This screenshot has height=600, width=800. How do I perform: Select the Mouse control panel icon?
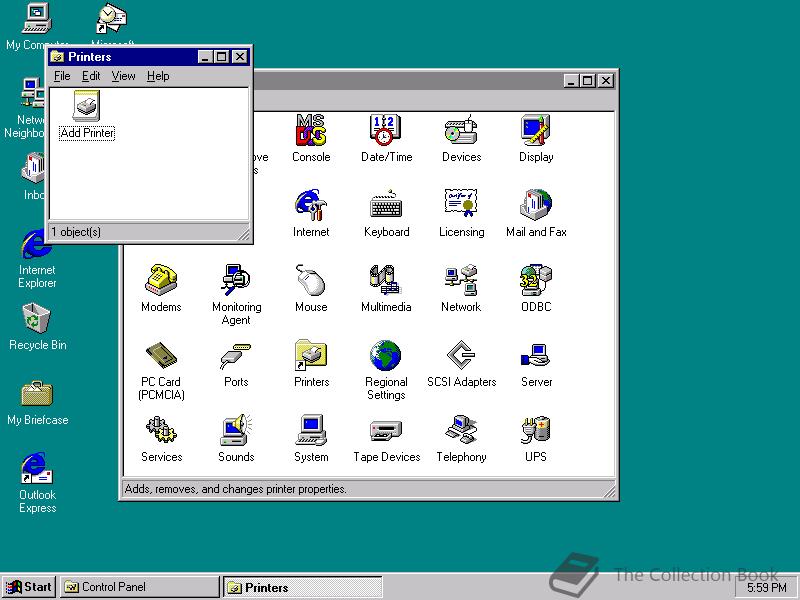[x=311, y=280]
